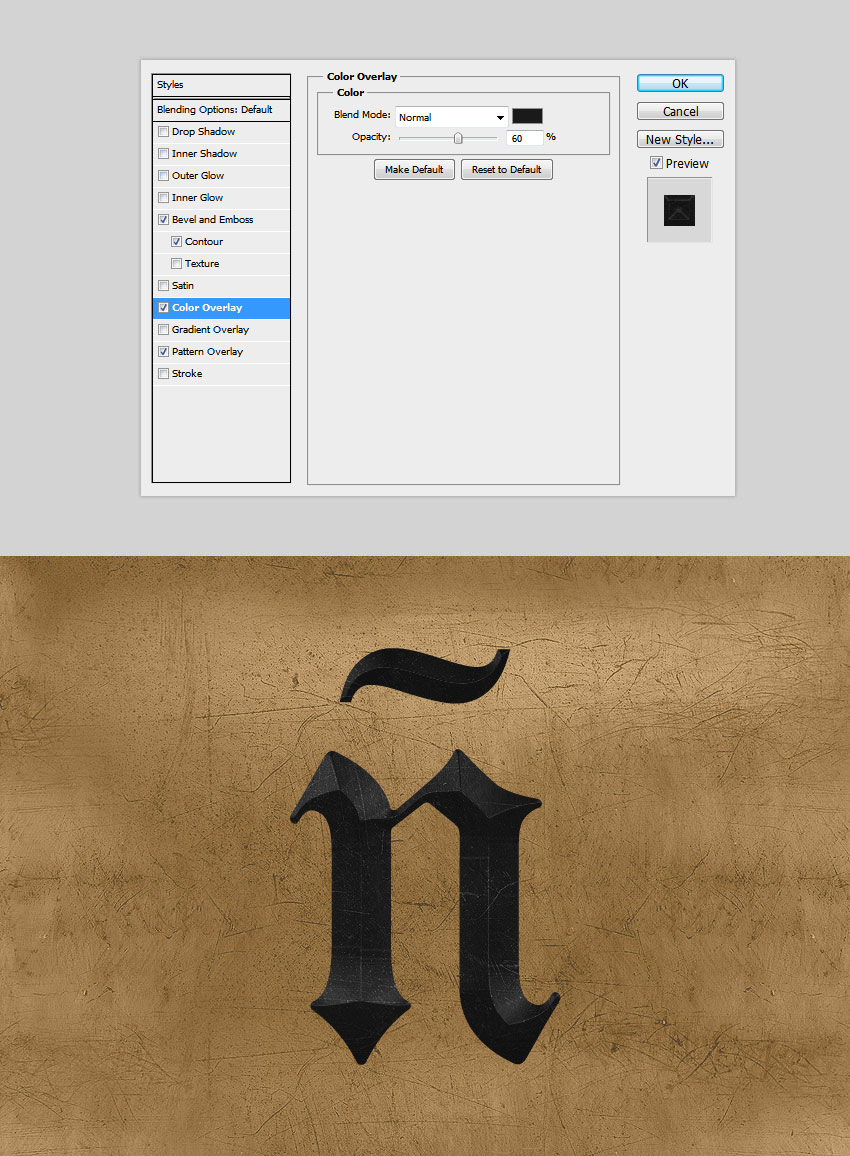Turn on the Satin checkbox
Screen dimensions: 850x1156
coord(164,286)
